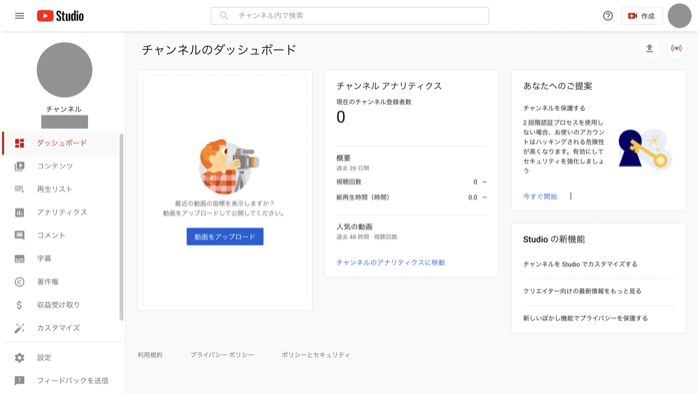Click the cameraman illustration in upload card
700x394 pixels.
pos(228,166)
